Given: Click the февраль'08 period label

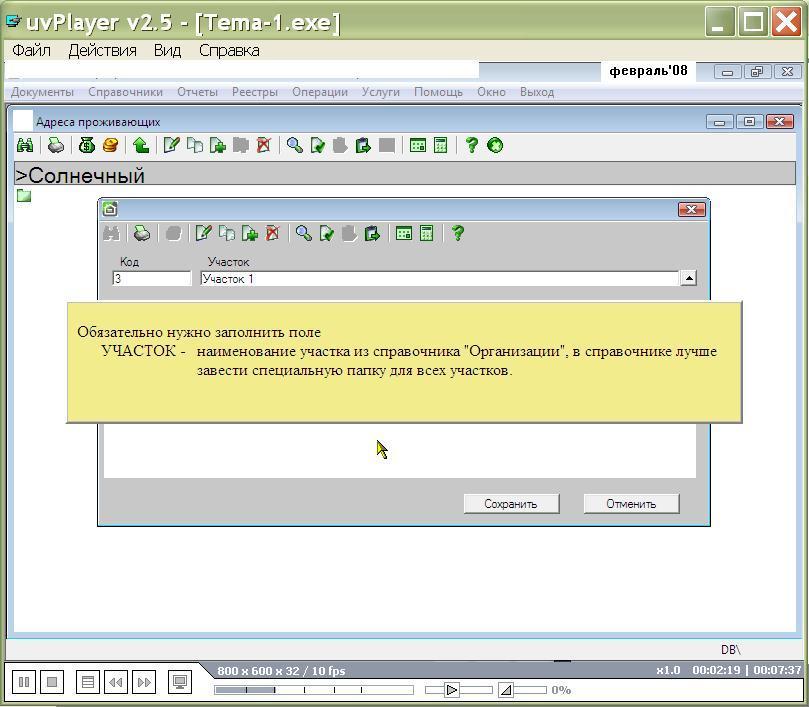Looking at the screenshot, I should 648,71.
